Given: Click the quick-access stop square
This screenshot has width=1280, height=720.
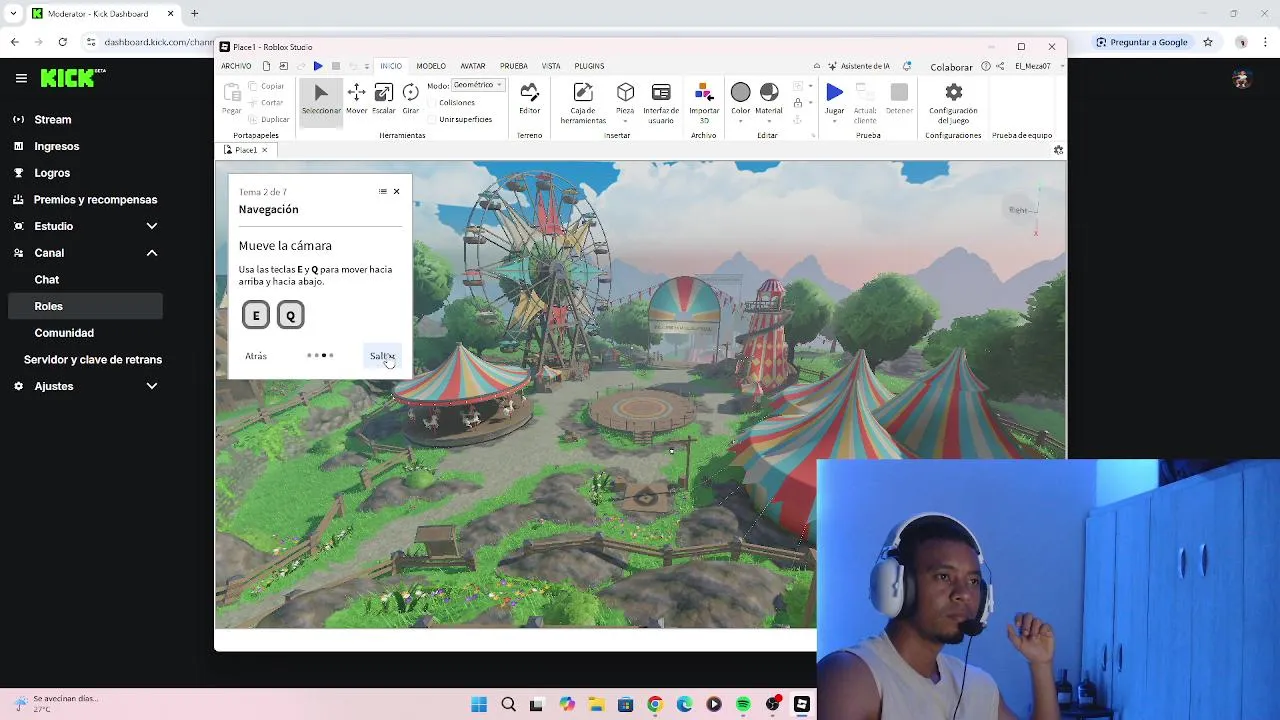Looking at the screenshot, I should coord(336,66).
